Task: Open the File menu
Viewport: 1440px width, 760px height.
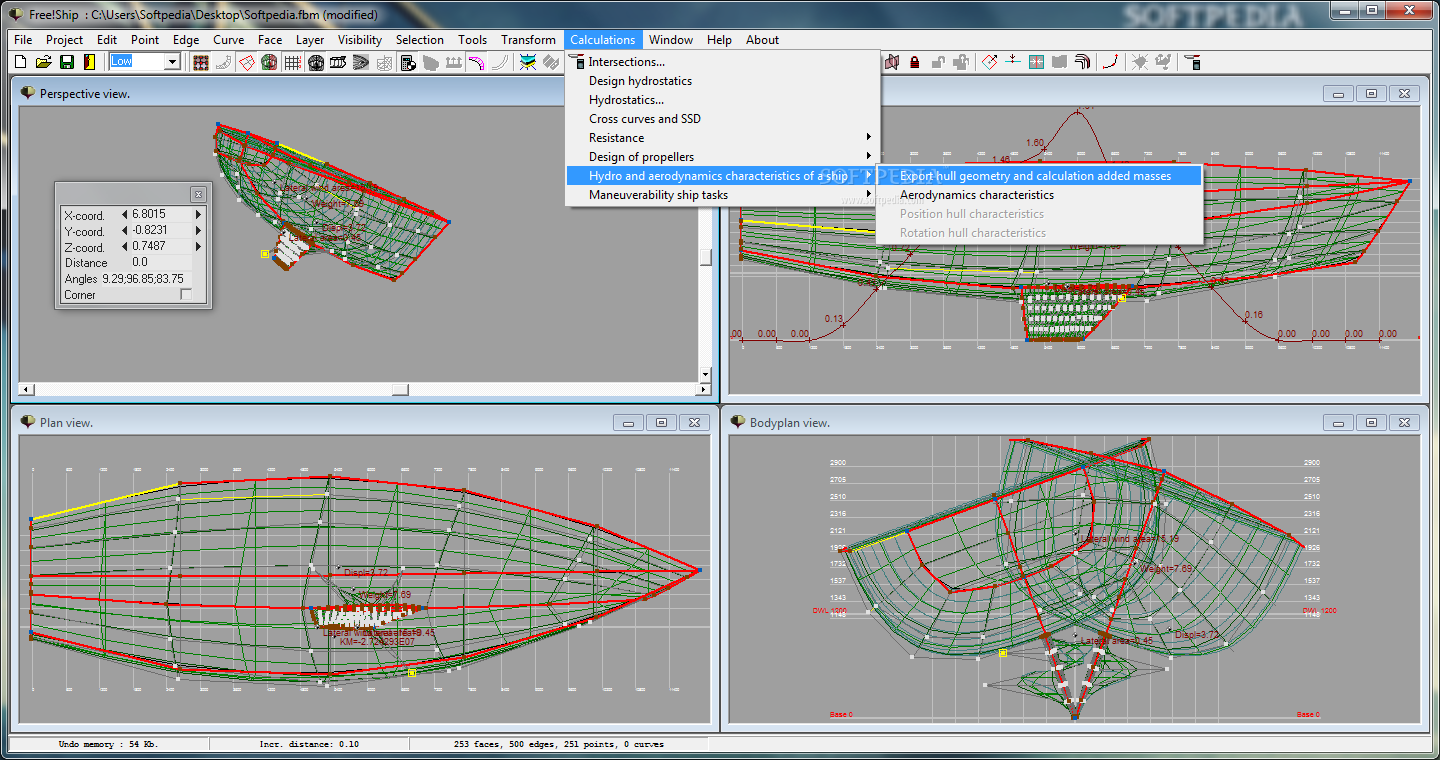Action: (23, 40)
